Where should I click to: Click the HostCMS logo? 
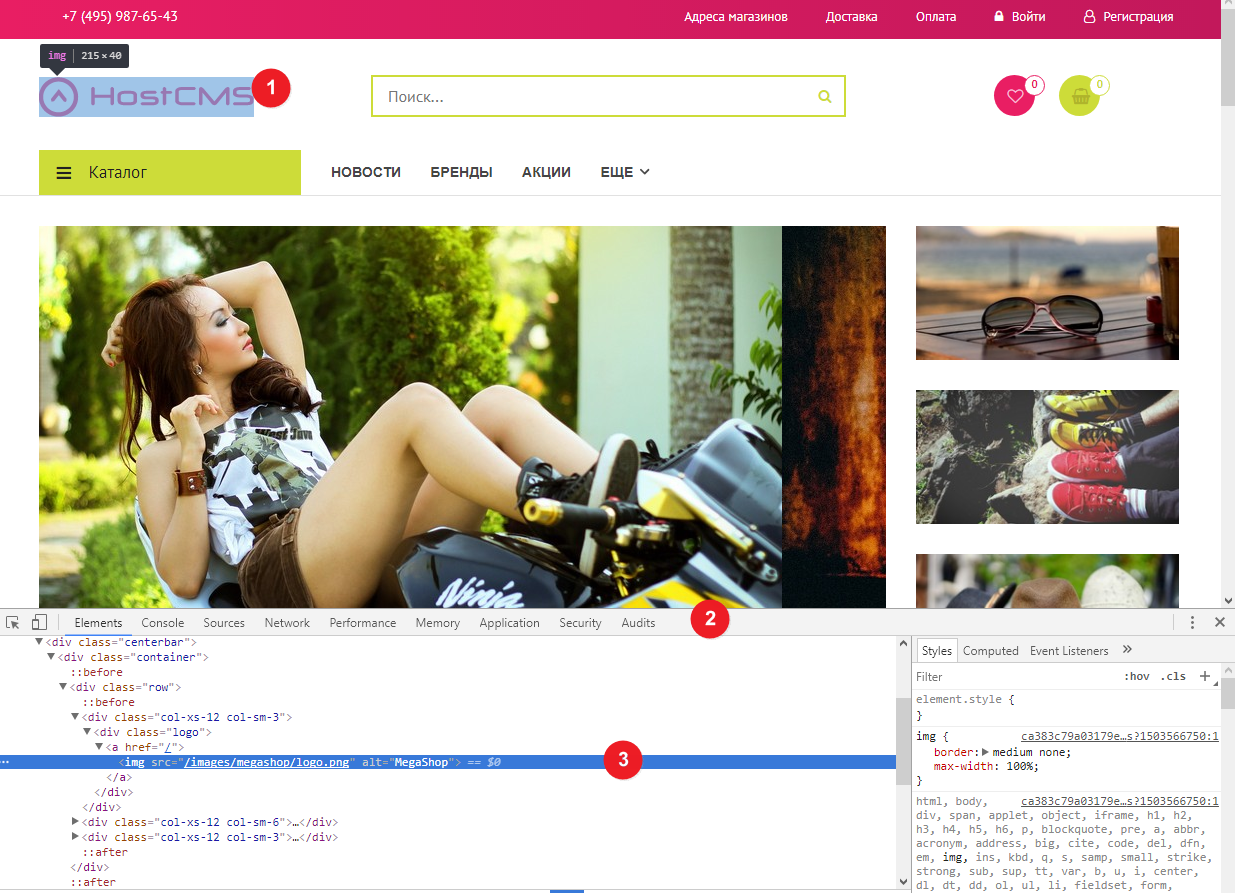(146, 96)
